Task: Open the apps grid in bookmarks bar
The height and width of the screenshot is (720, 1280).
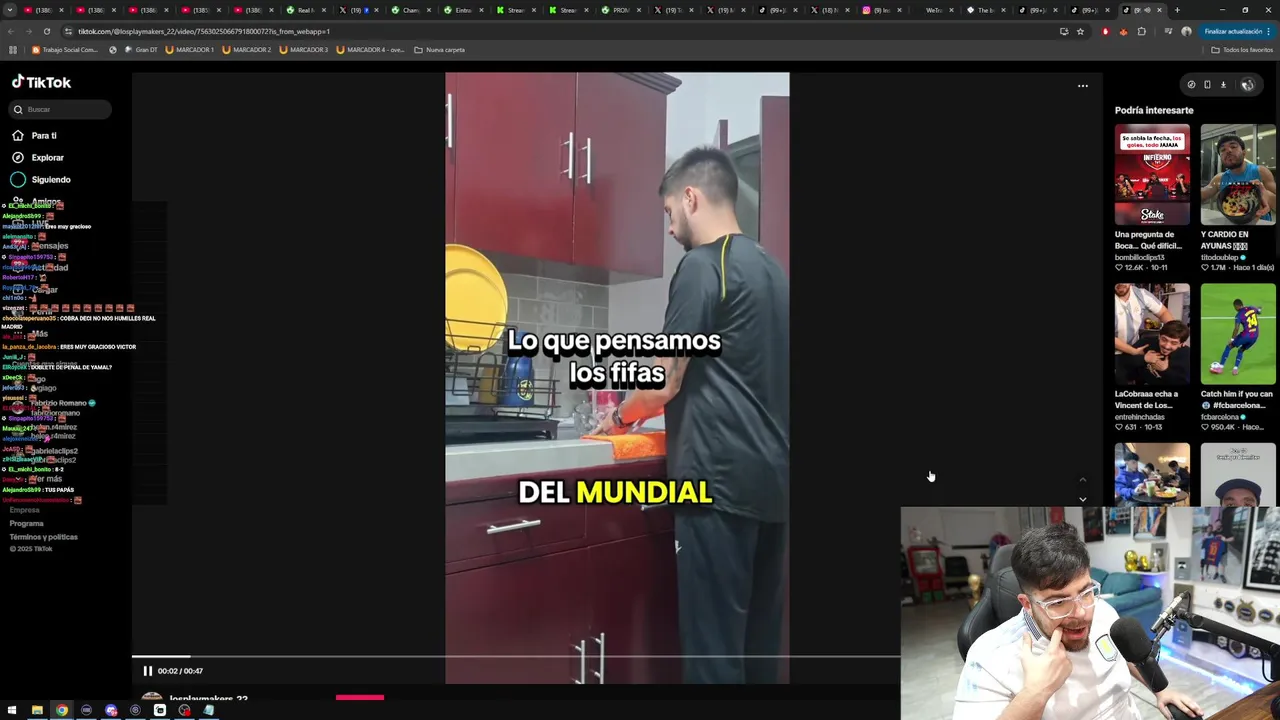Action: 12,49
